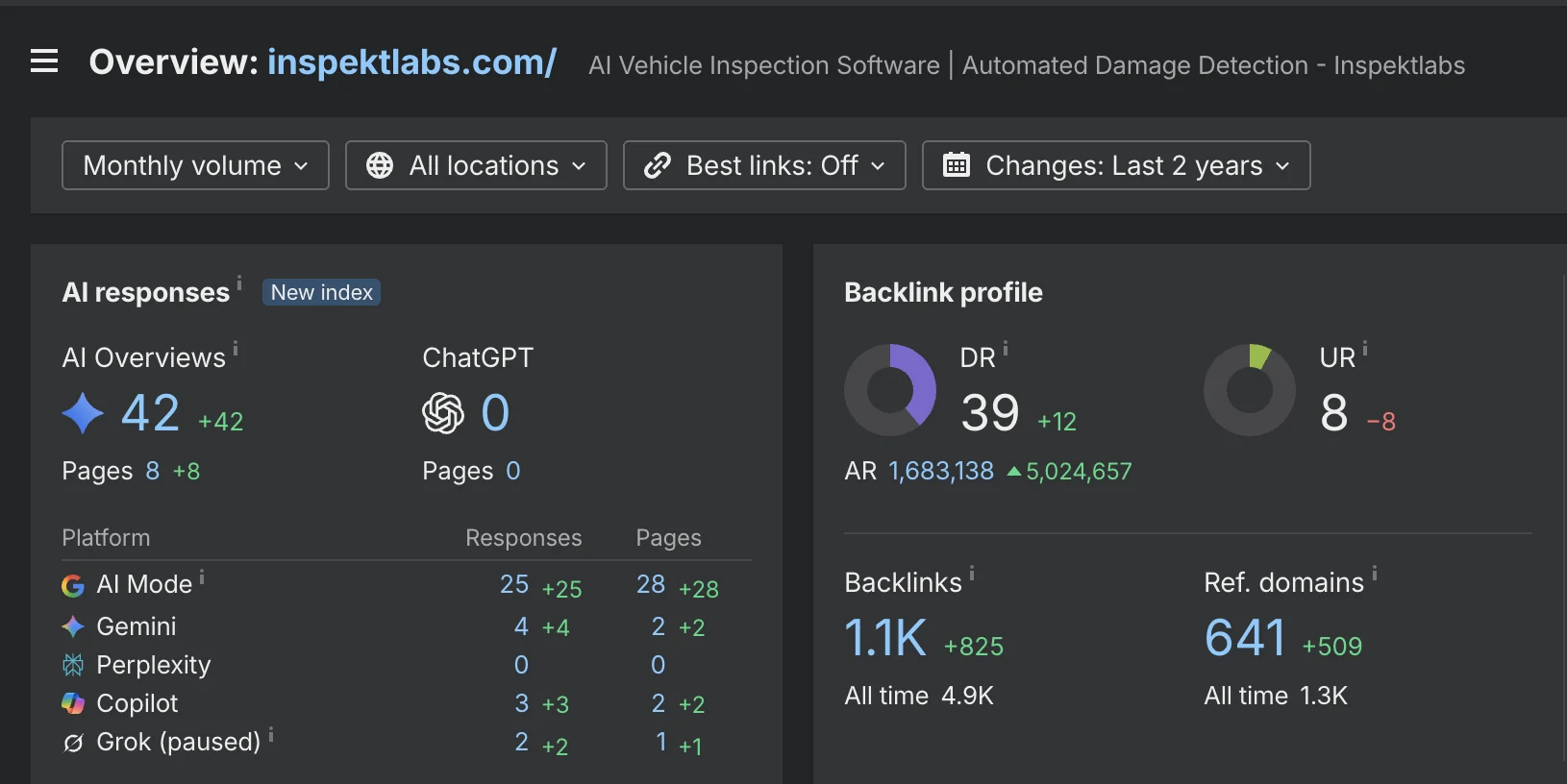Screen dimensions: 1567x784
Task: Open AI Mode pages count 28
Action: point(651,584)
